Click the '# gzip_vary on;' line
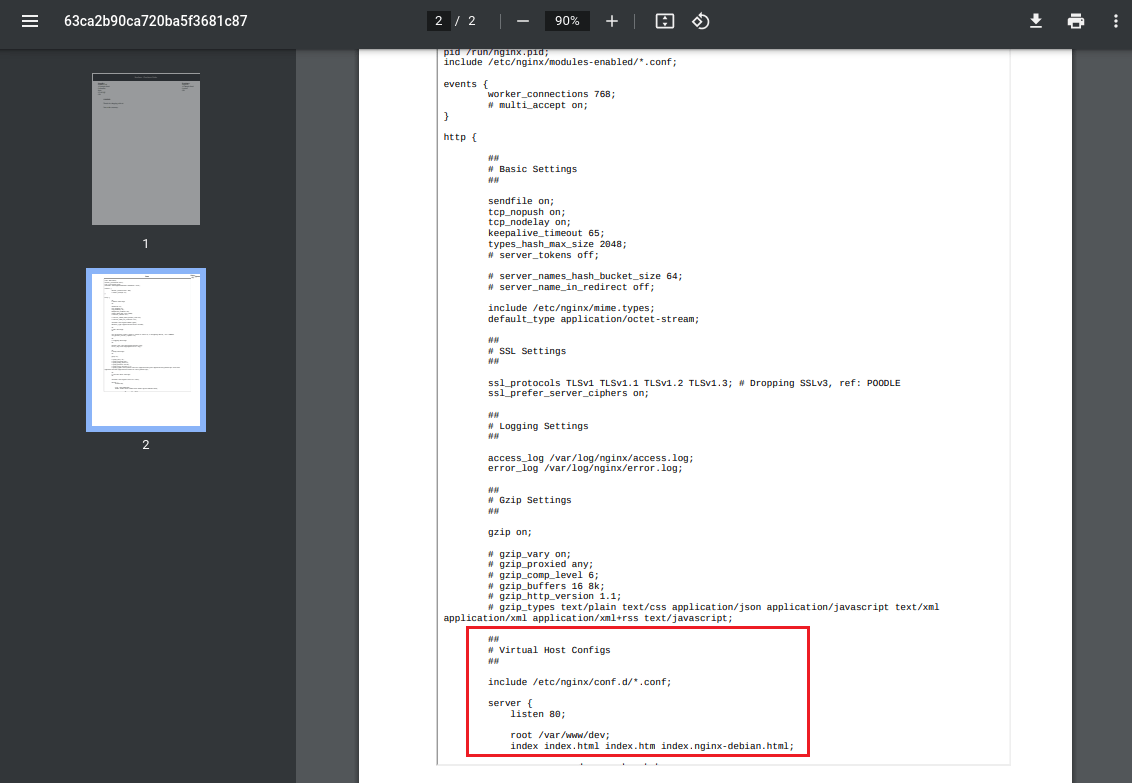The image size is (1132, 783). (x=529, y=554)
